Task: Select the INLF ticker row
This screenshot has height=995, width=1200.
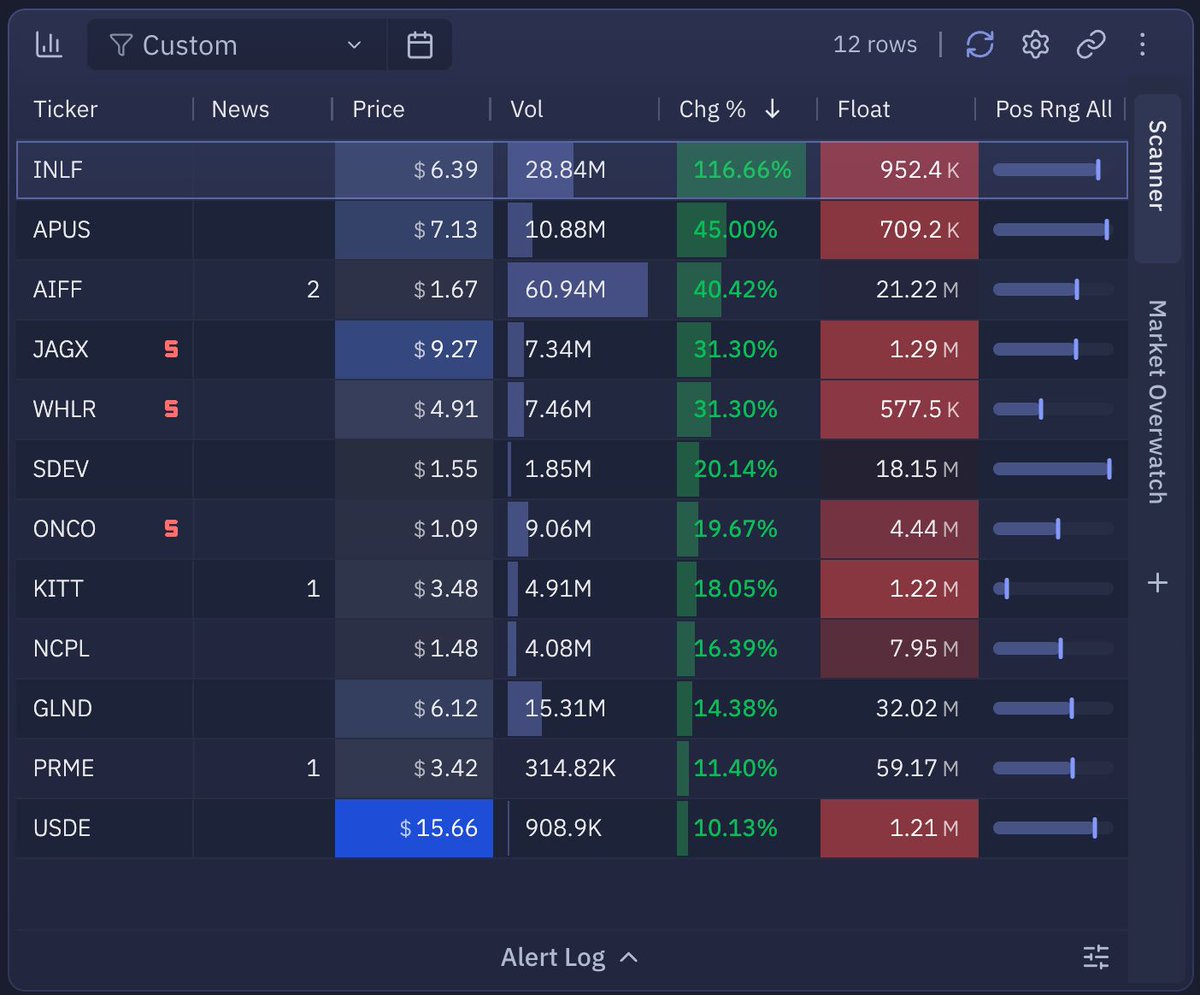Action: pyautogui.click(x=572, y=170)
